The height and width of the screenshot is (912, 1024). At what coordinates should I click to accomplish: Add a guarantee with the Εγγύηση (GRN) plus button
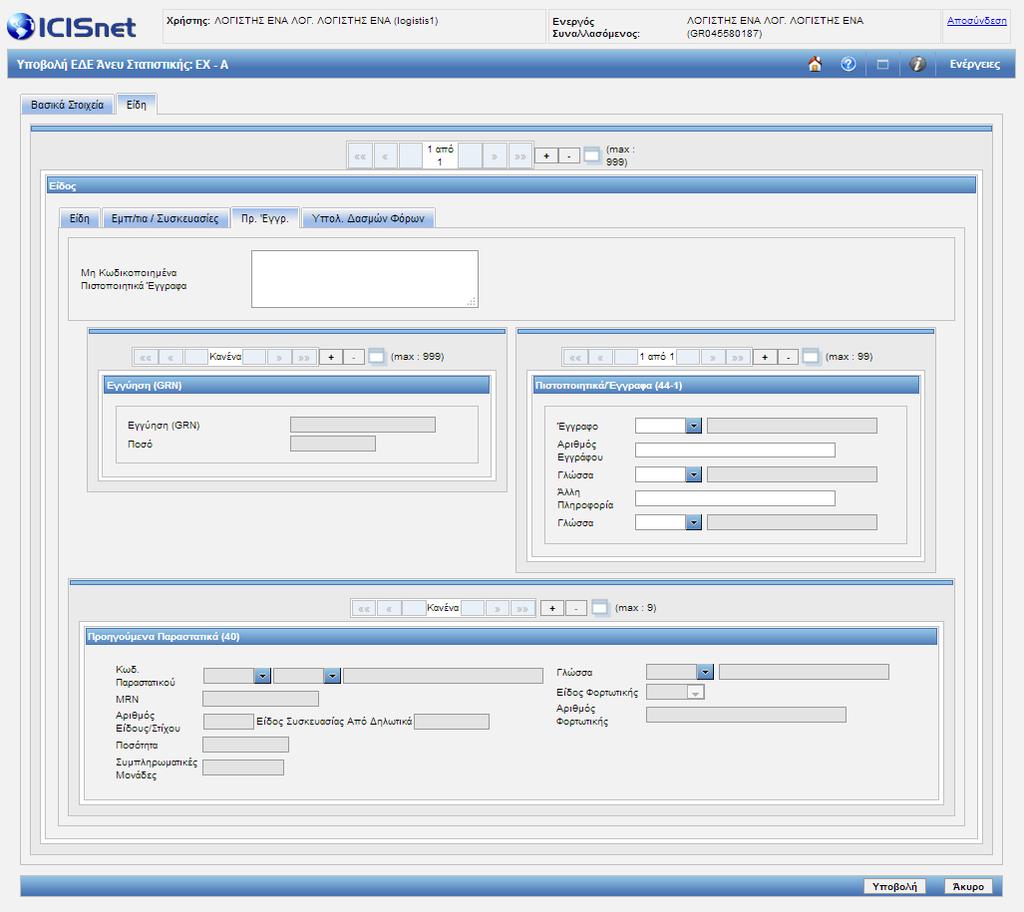point(331,357)
